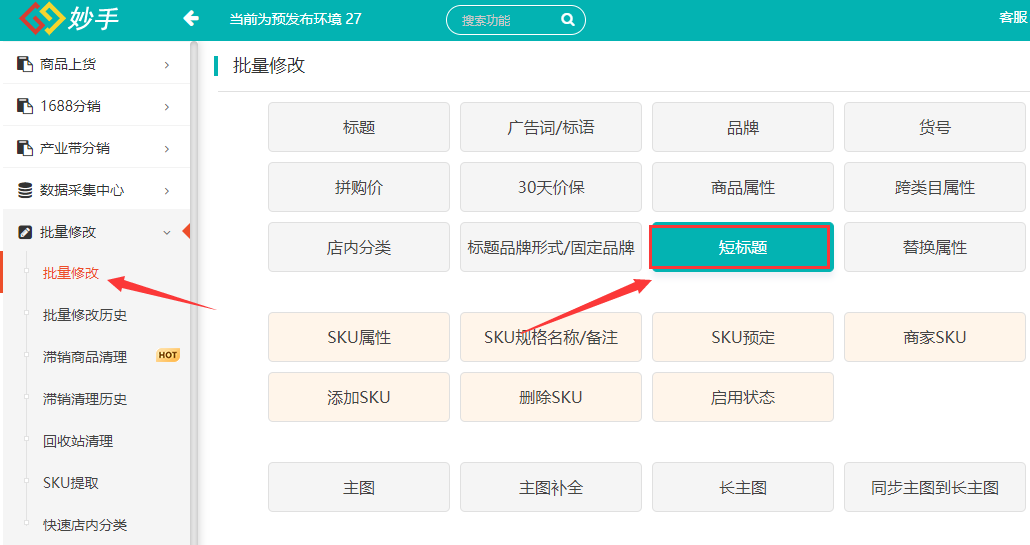This screenshot has height=545, width=1030.
Task: Expand the 商品上货 menu chevron
Action: point(166,65)
